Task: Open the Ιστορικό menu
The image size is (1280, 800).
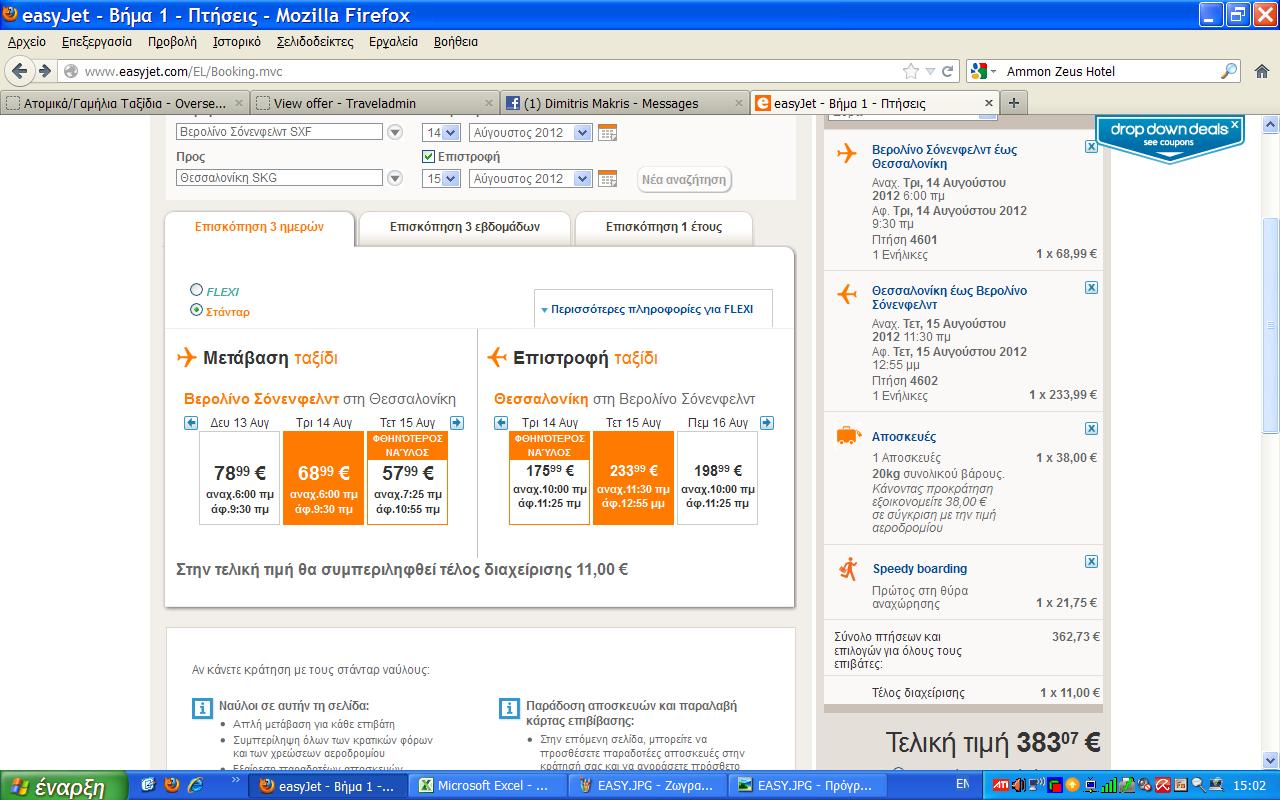Action: [x=237, y=42]
